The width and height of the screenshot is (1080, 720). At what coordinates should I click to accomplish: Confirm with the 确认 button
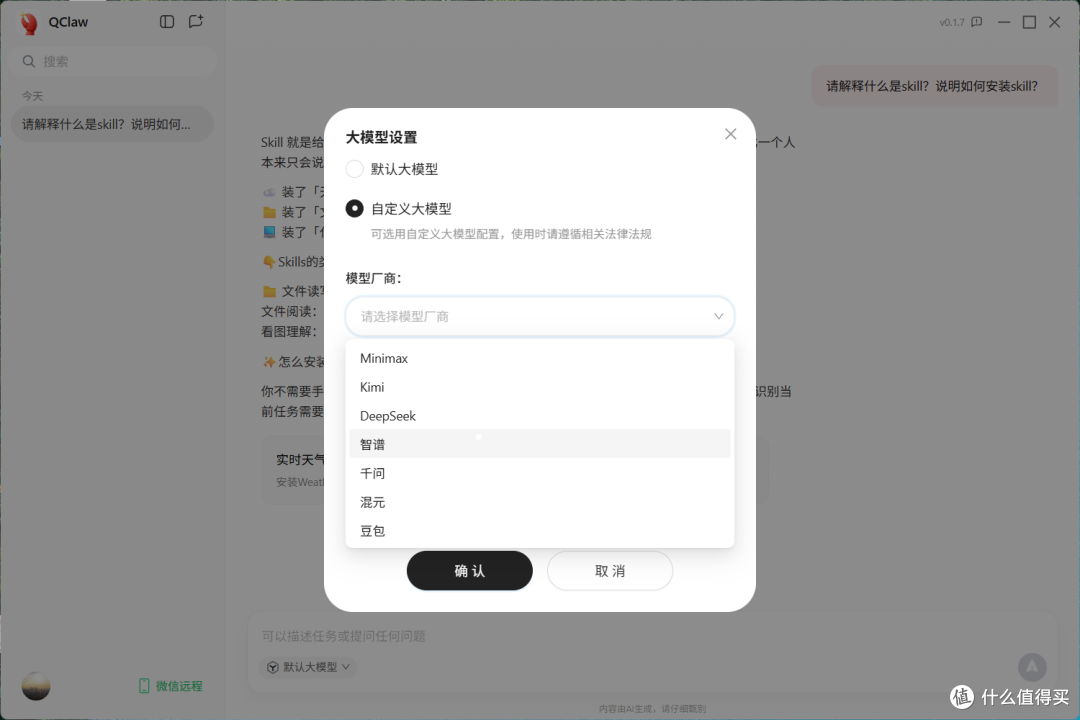click(470, 570)
